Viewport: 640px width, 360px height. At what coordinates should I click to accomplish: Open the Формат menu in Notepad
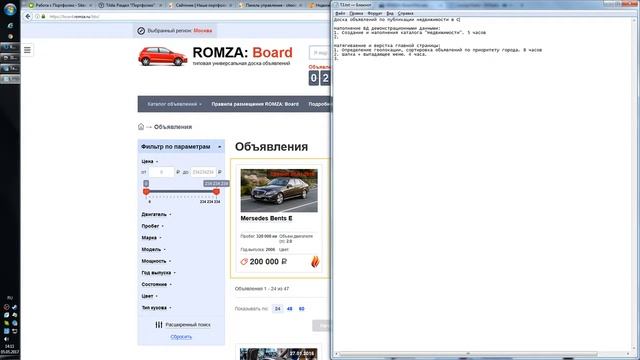(375, 13)
